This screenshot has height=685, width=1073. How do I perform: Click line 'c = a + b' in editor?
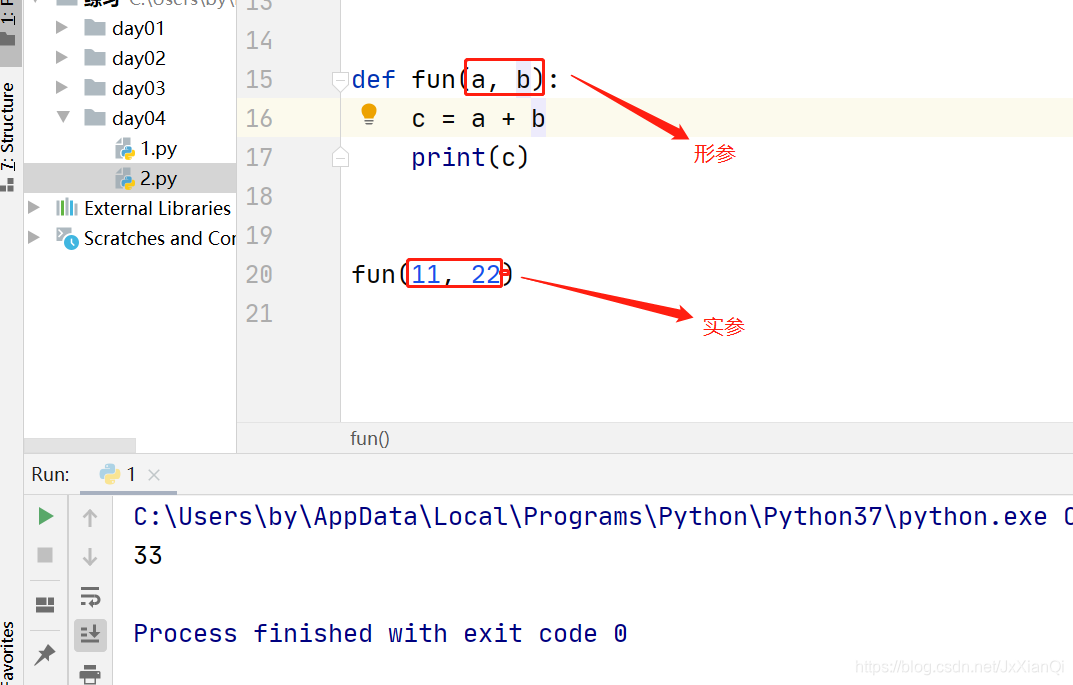click(x=478, y=119)
